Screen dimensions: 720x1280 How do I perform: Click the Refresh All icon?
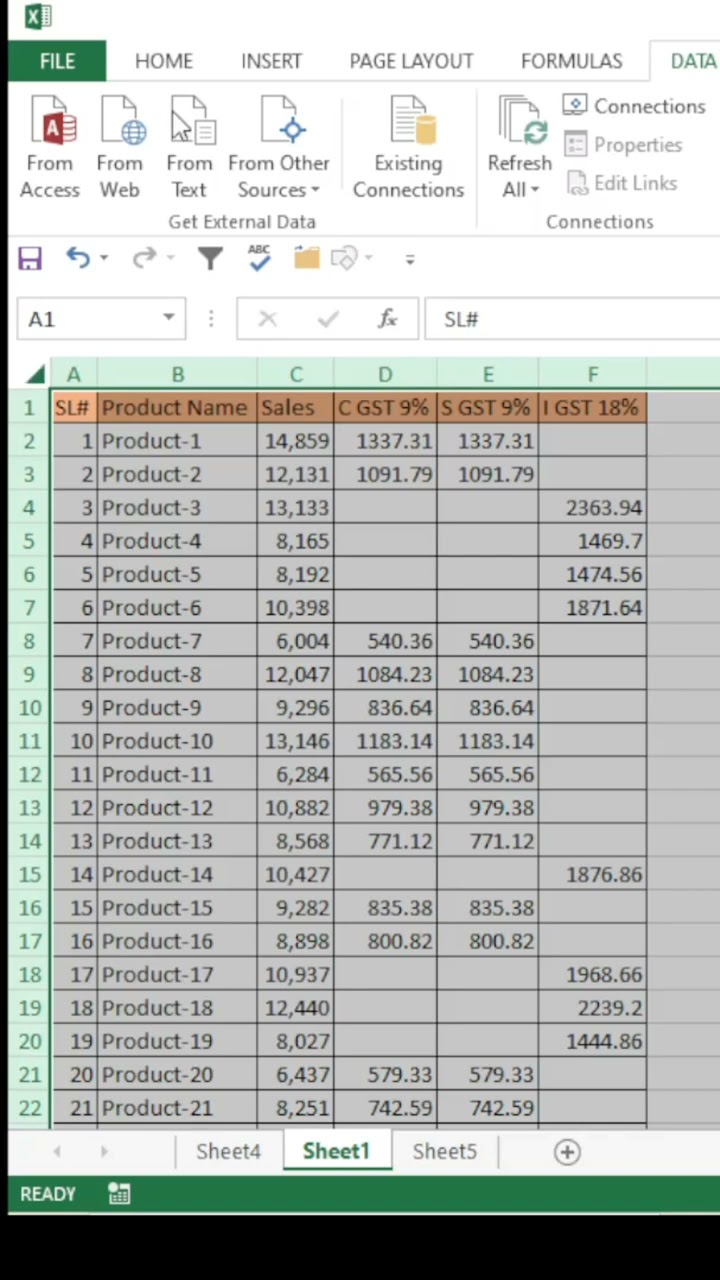coord(521,122)
